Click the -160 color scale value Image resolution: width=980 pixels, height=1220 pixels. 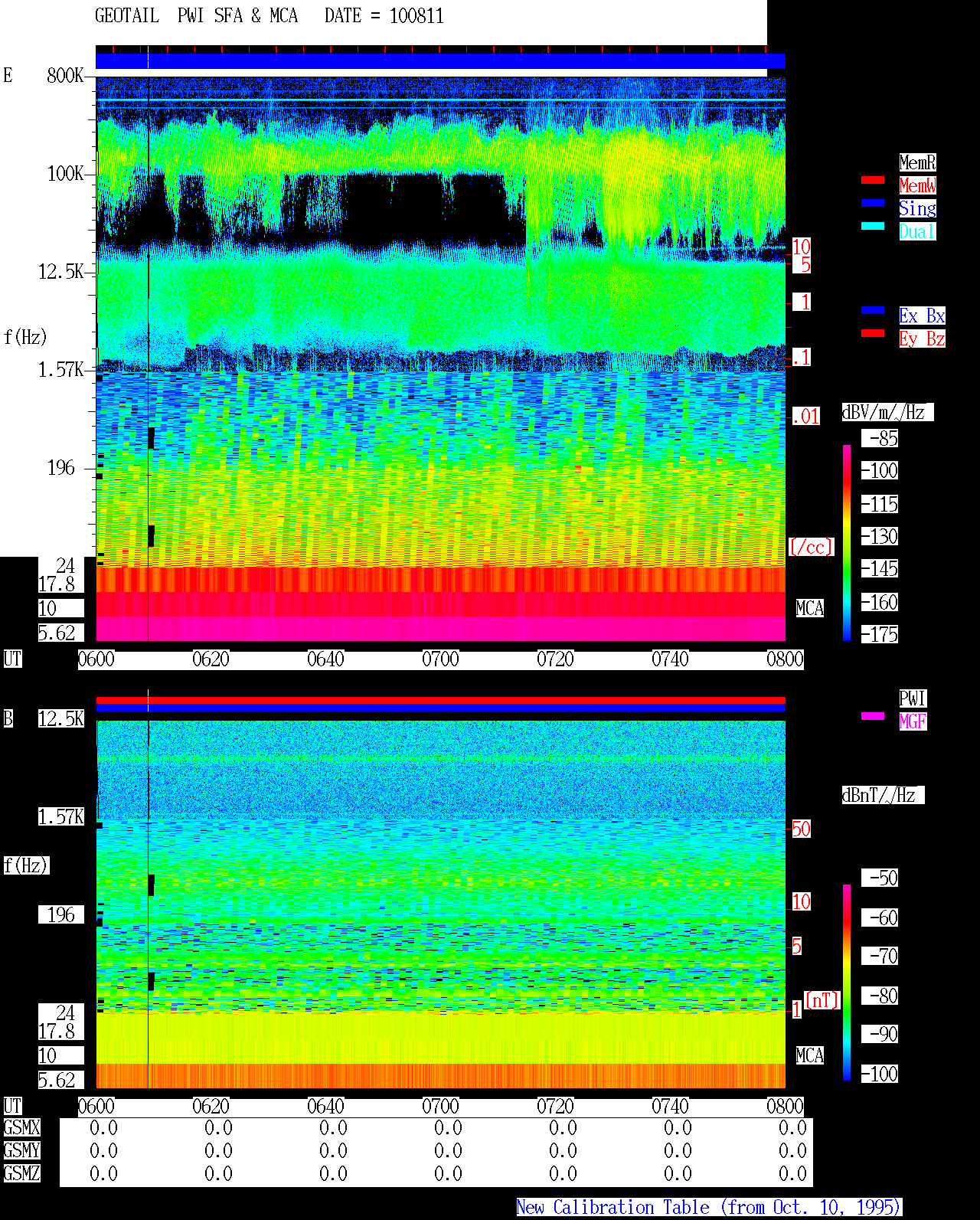click(880, 602)
